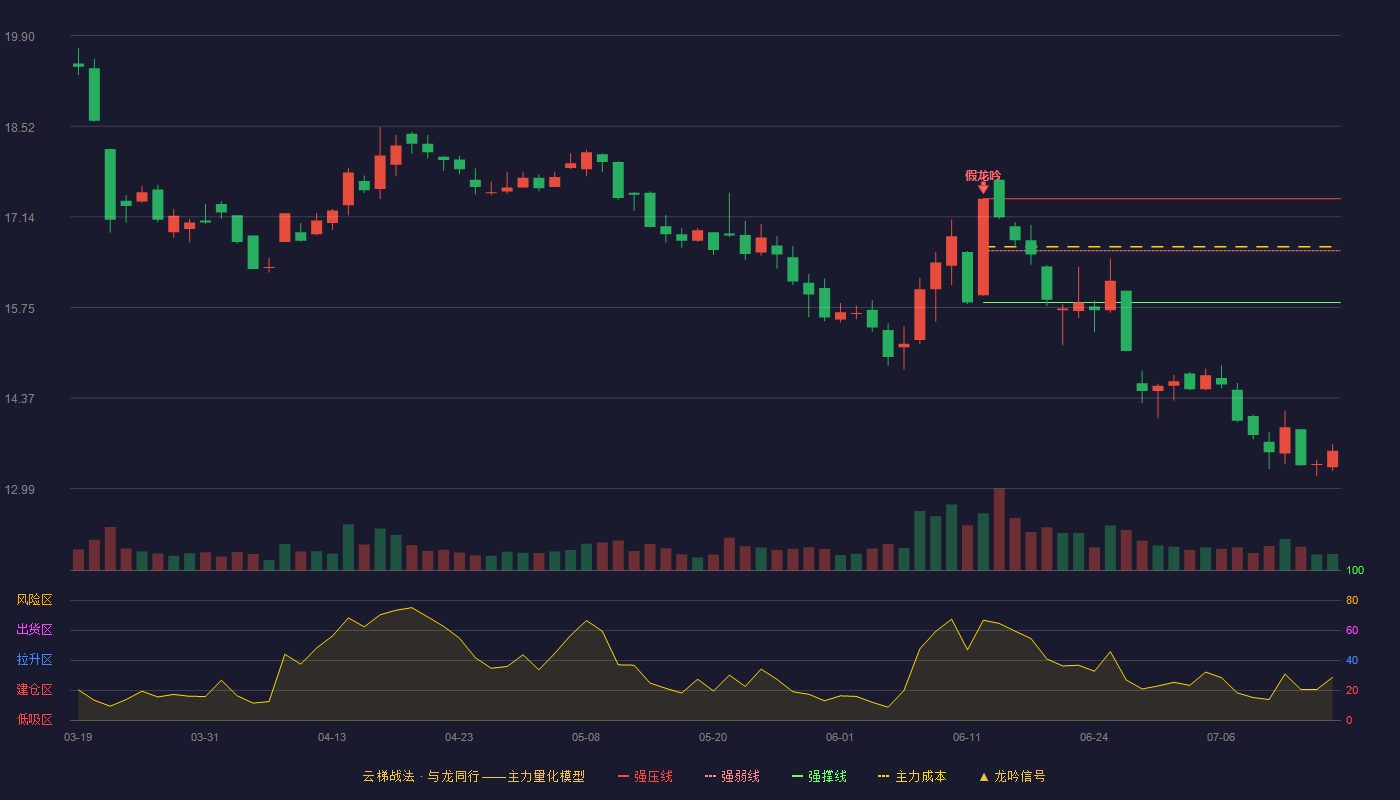Viewport: 1400px width, 800px height.
Task: Toggle the 主力成本 legend entry
Action: tap(912, 776)
